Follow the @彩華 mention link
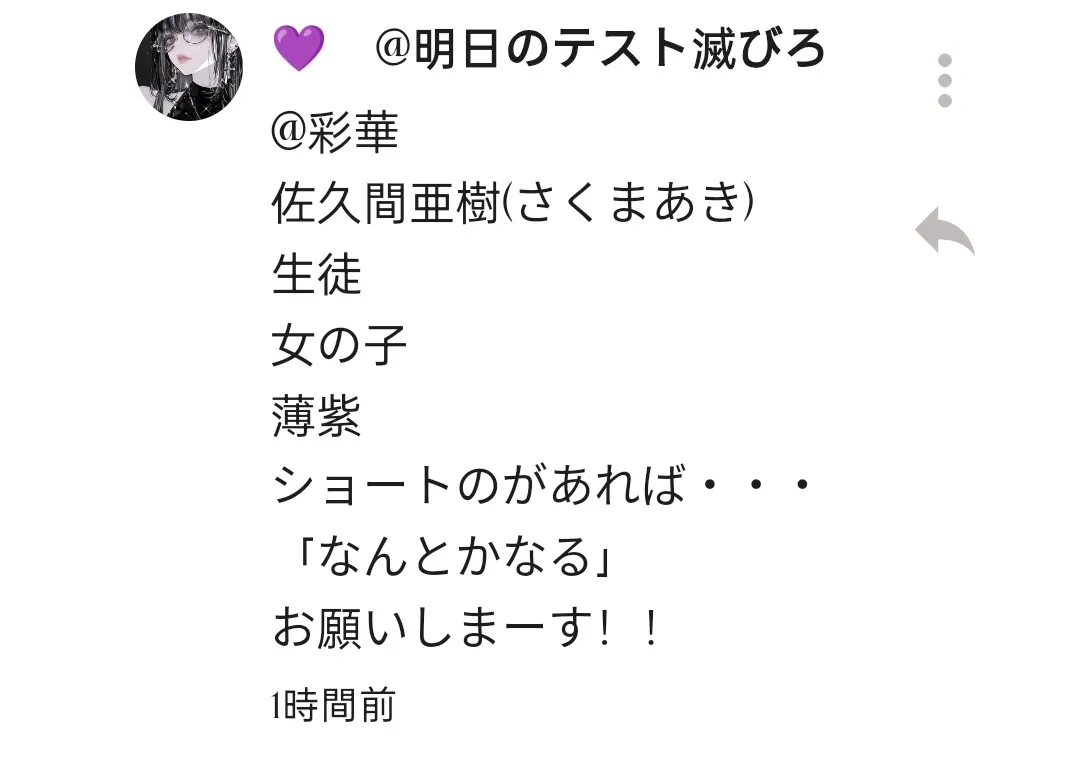Screen dimensions: 1080x781 click(x=335, y=131)
